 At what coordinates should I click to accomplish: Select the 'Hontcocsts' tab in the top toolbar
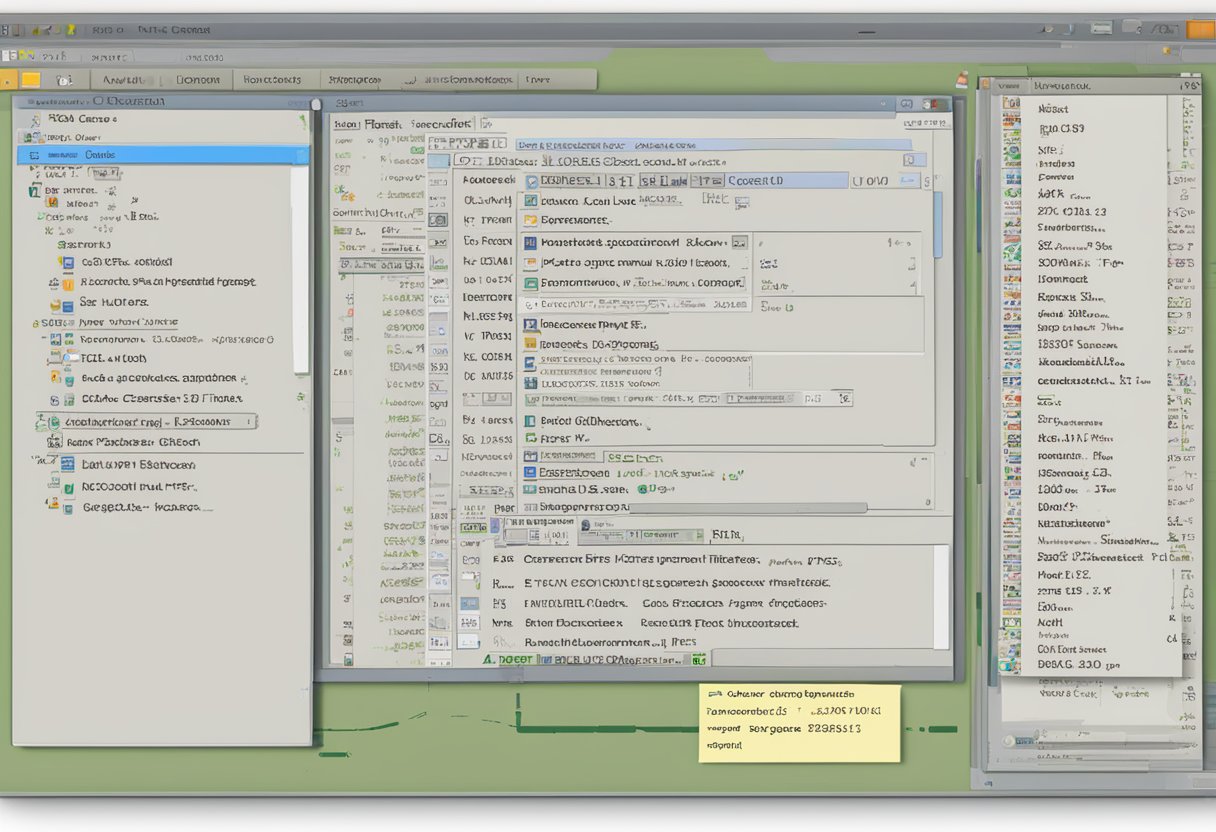click(x=272, y=80)
